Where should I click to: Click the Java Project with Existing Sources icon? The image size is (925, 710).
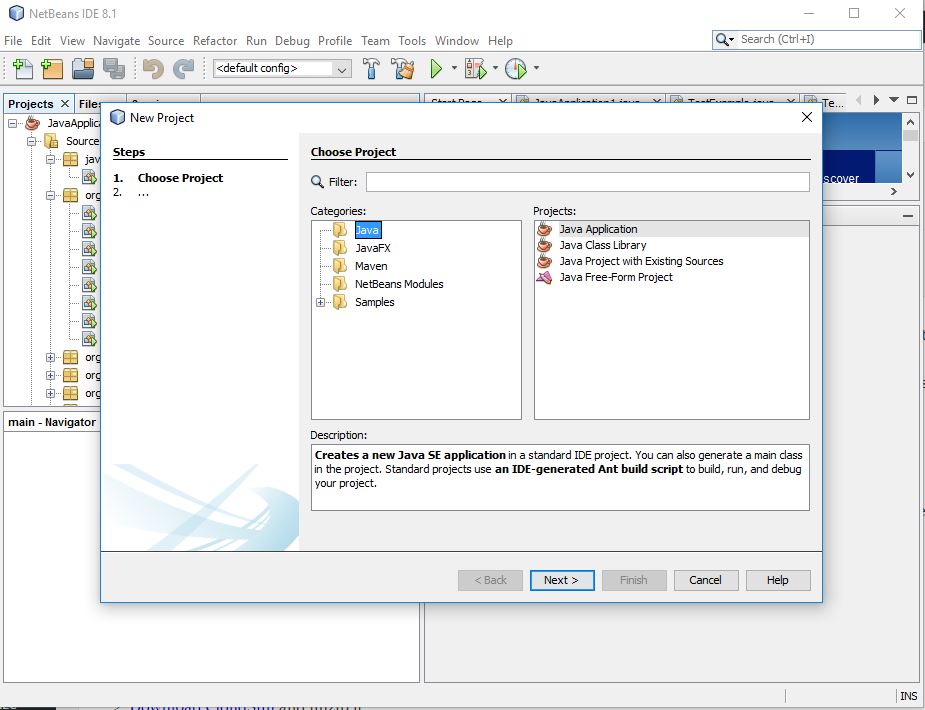pos(544,261)
